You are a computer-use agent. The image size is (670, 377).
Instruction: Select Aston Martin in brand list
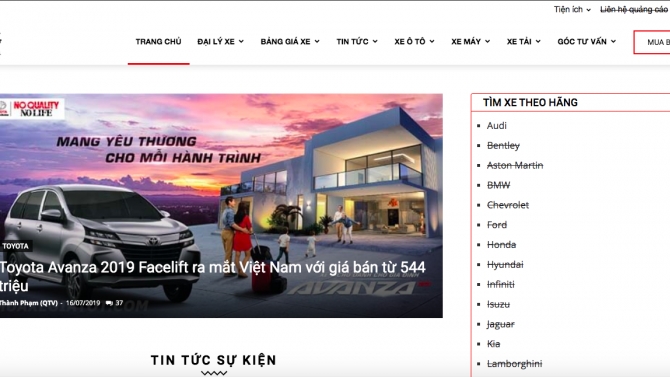[515, 165]
